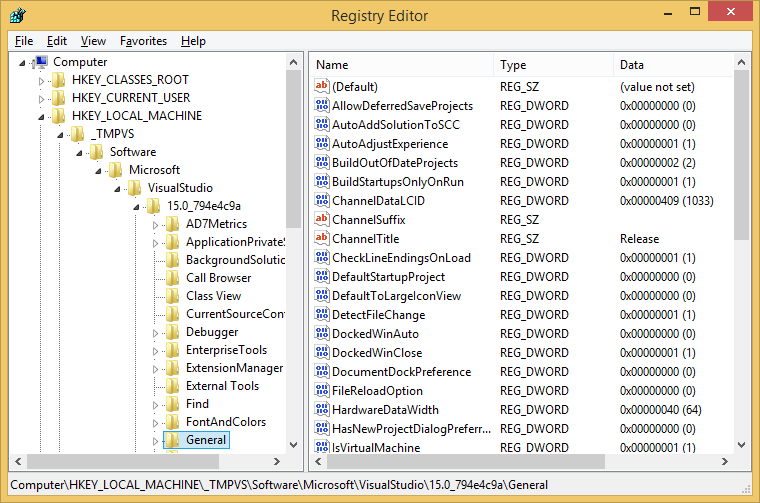Click the Computer icon at tree root
Image resolution: width=760 pixels, height=503 pixels.
41,62
